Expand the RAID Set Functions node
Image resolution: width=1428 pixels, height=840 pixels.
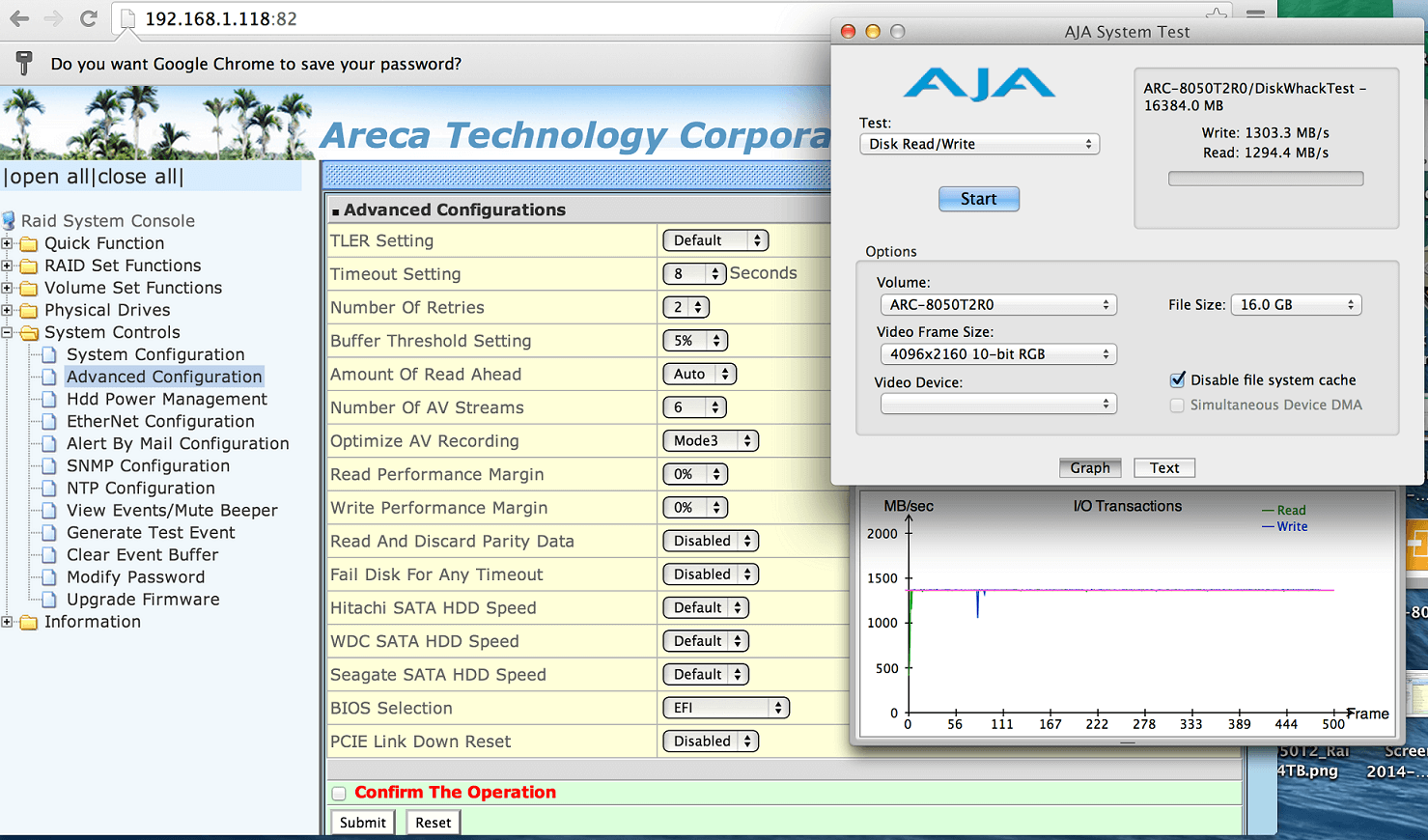[7, 266]
